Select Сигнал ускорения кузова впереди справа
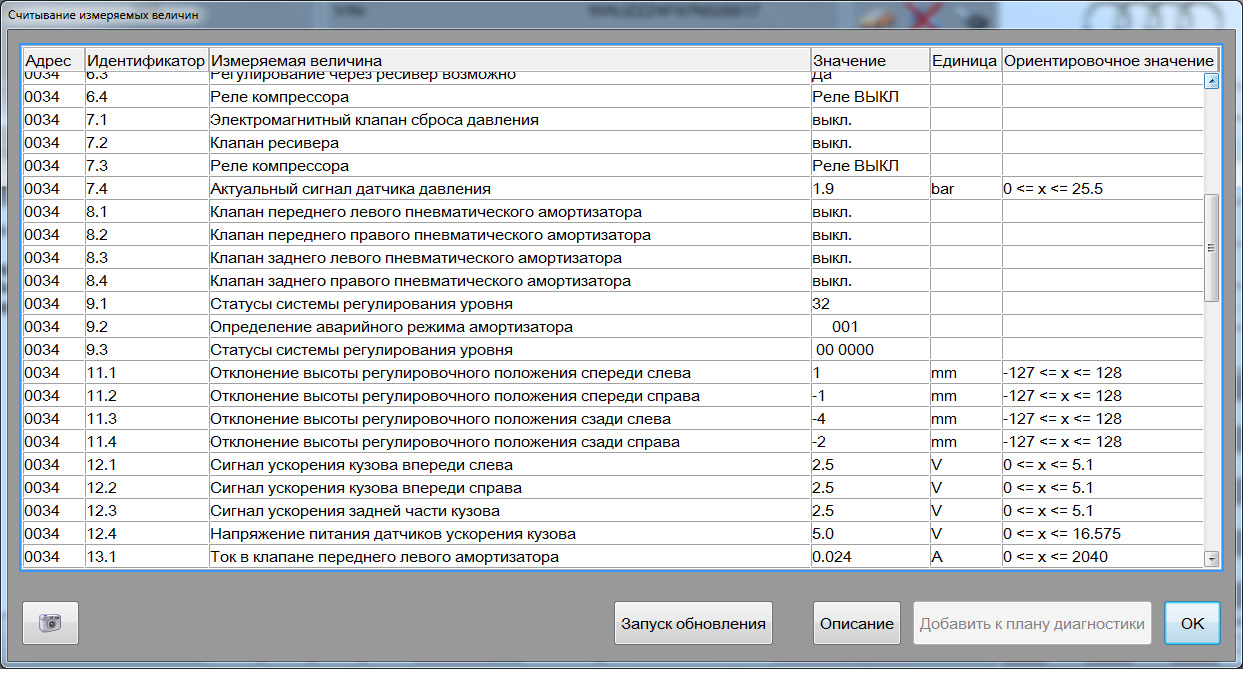The image size is (1243, 675). (x=613, y=488)
